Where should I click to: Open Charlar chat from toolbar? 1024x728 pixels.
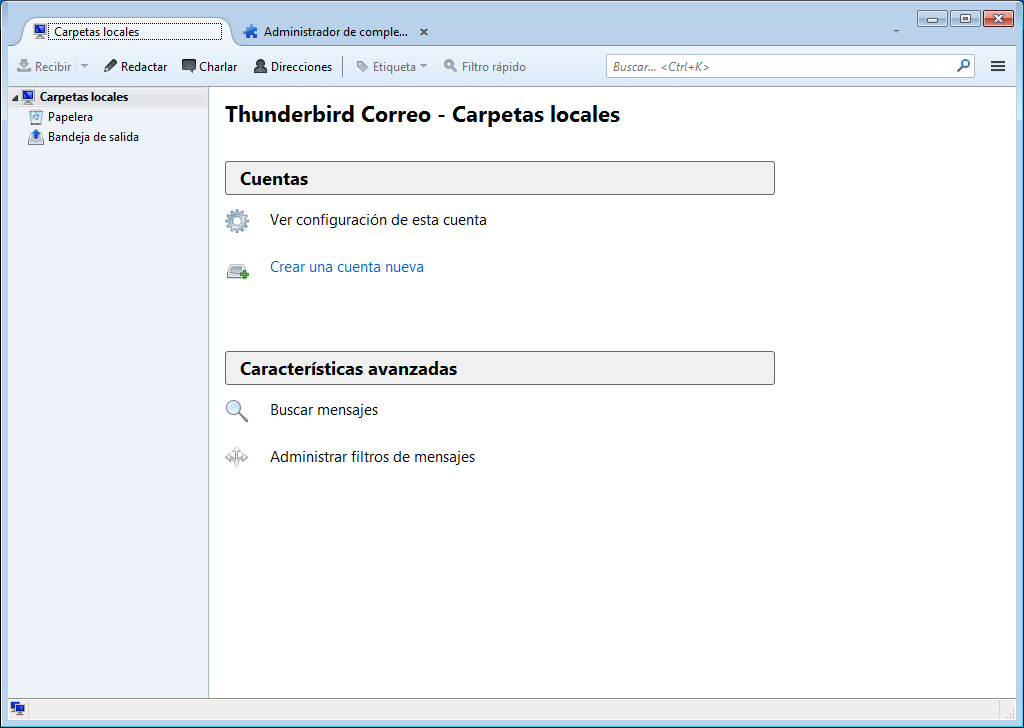[x=210, y=67]
